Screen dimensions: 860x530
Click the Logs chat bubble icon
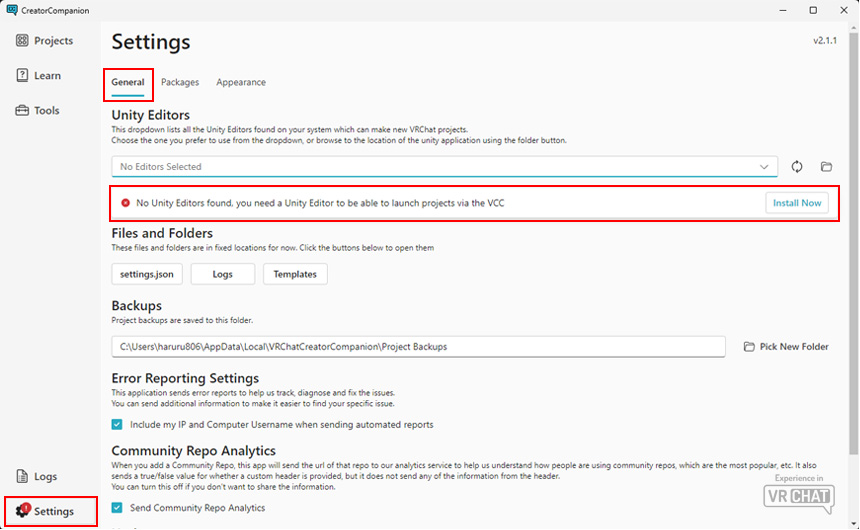22,477
